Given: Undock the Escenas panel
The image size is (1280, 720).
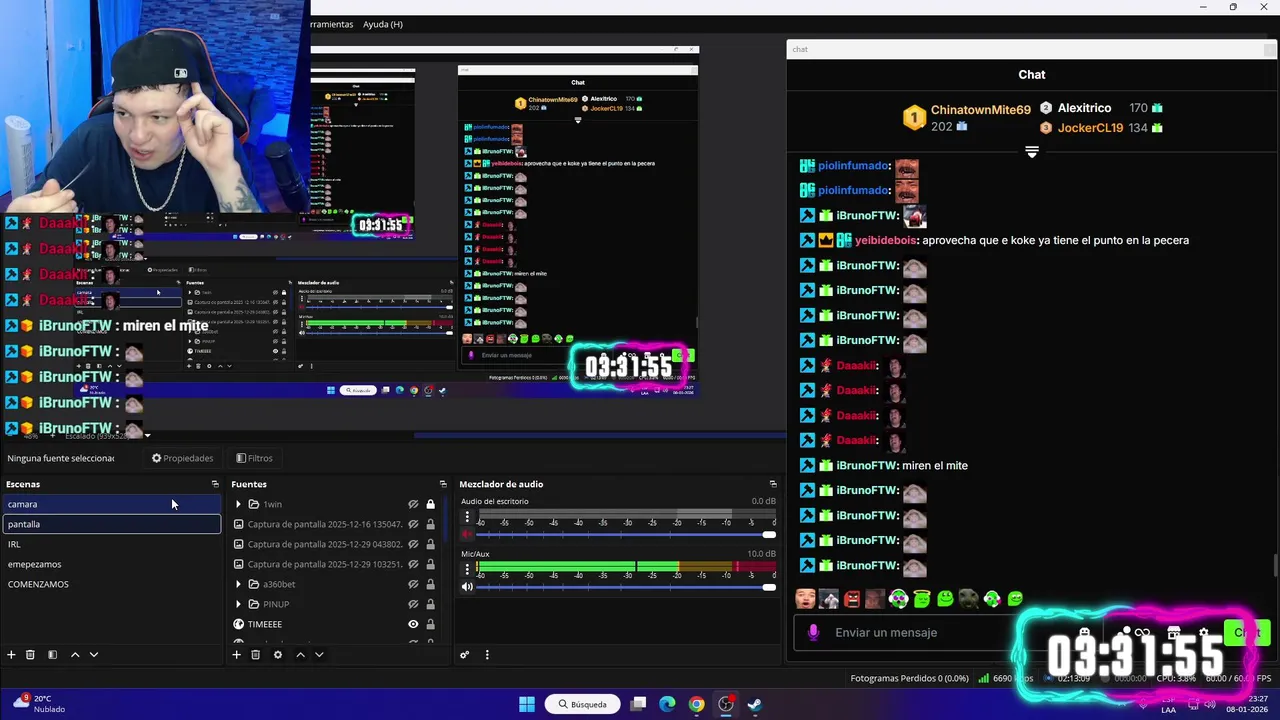Looking at the screenshot, I should [x=215, y=484].
